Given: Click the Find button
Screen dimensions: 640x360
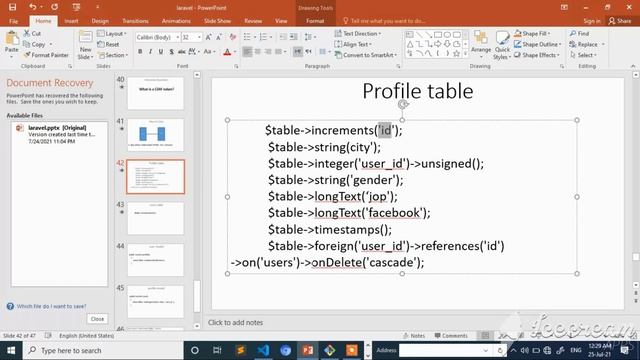Looking at the screenshot, I should pos(580,33).
